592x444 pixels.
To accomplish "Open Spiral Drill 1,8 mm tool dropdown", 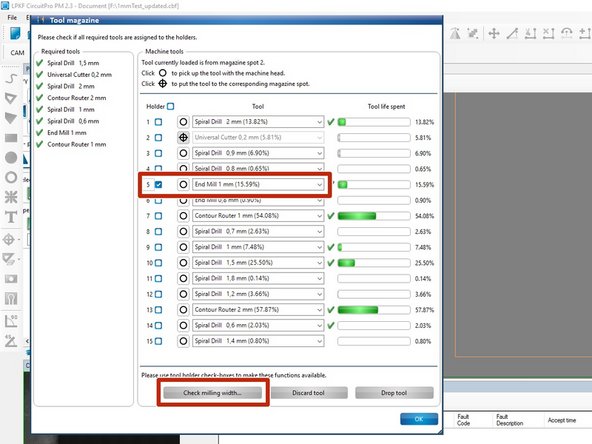I will pos(258,279).
